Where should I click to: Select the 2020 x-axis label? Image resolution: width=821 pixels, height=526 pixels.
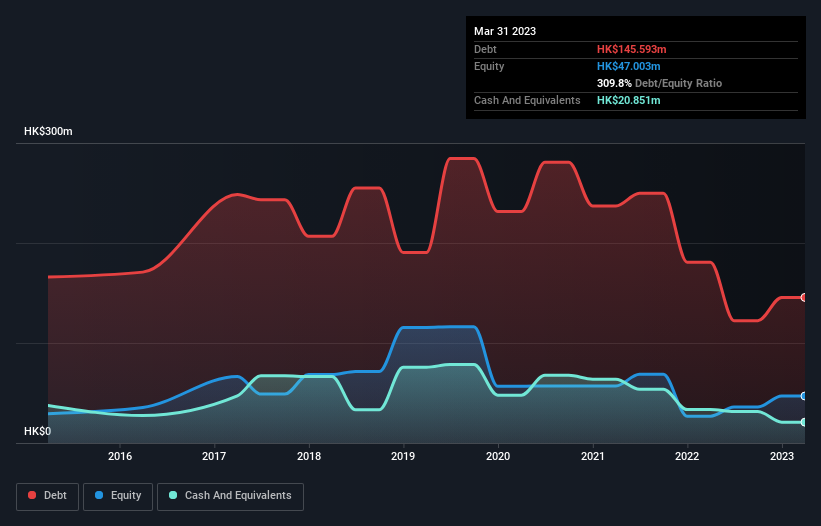pyautogui.click(x=498, y=456)
